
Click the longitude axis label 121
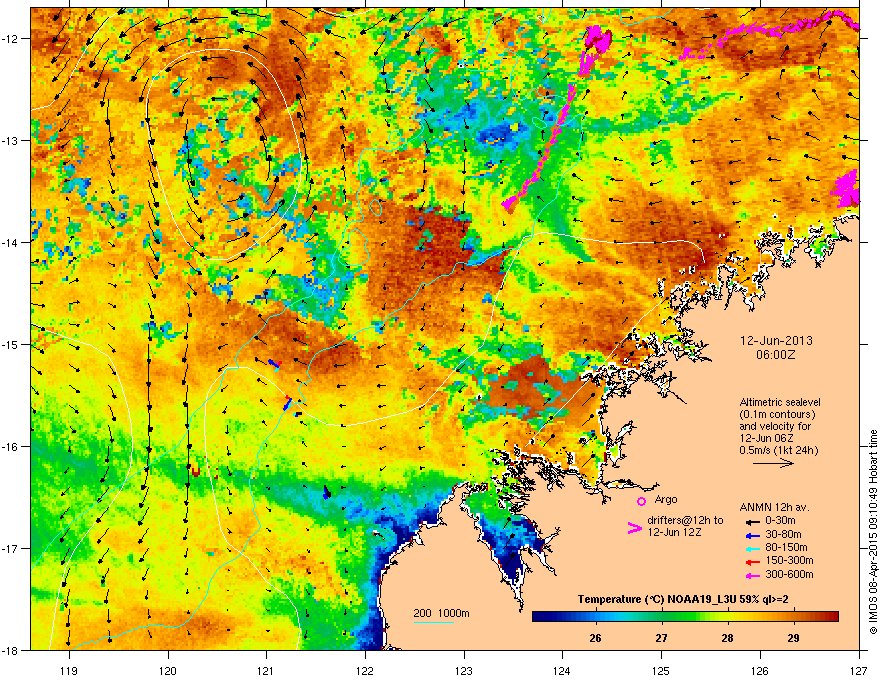tap(266, 670)
